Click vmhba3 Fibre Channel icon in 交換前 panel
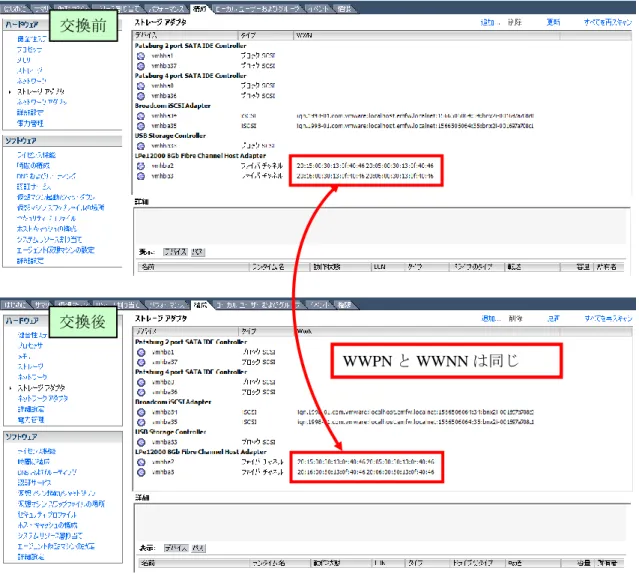Screen dimensions: 639x574 coord(141,176)
